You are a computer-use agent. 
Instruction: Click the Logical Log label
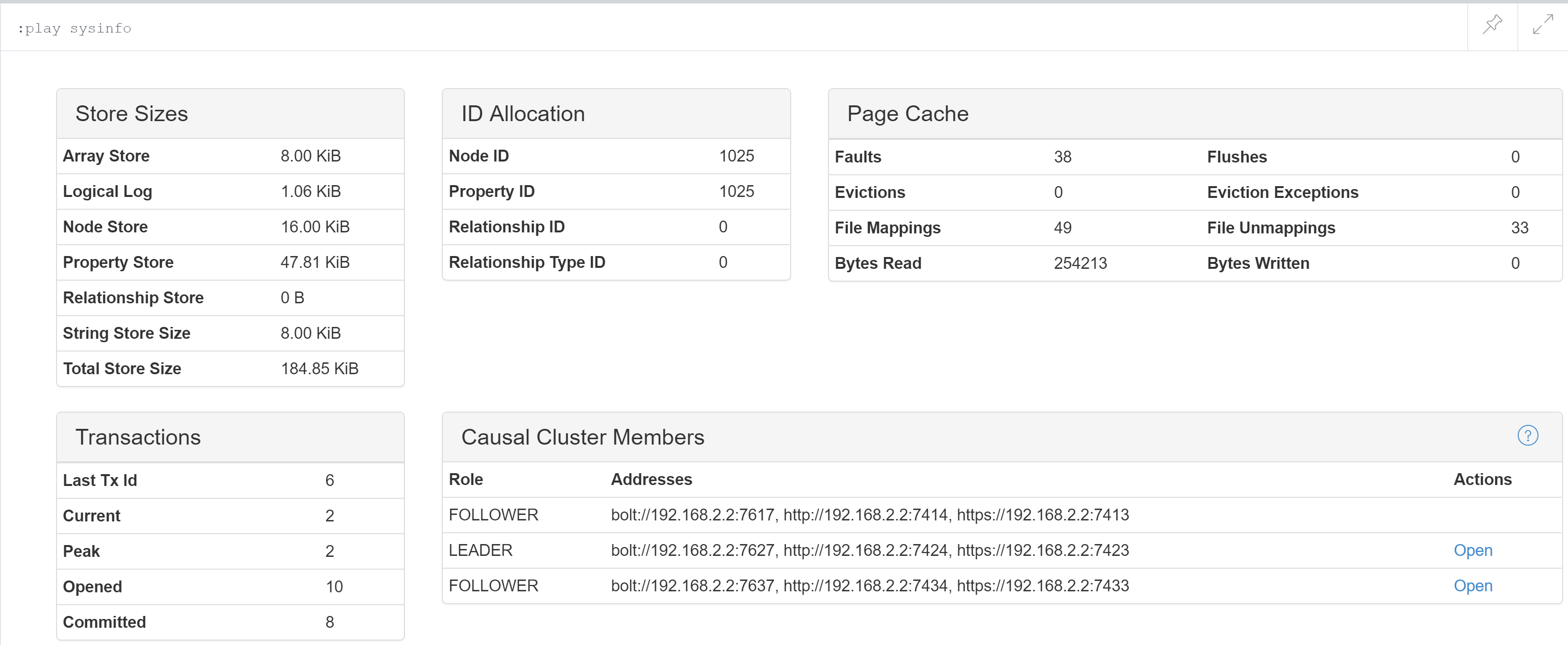pos(107,191)
